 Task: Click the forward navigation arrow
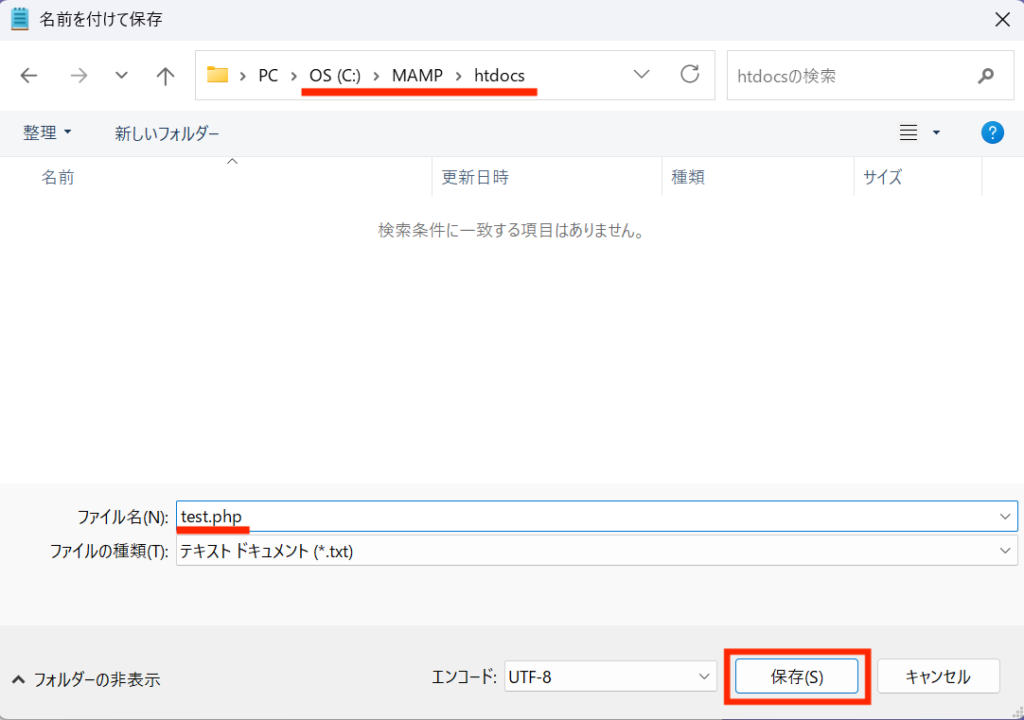click(78, 76)
